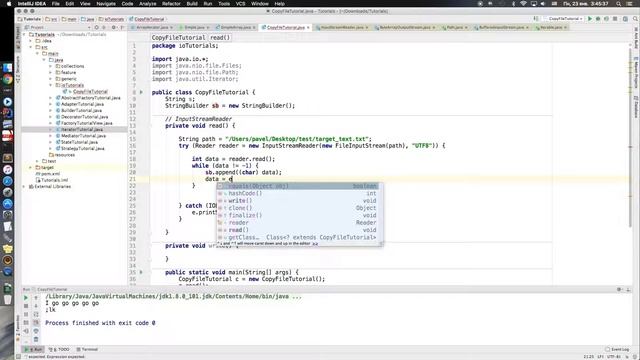640x360 pixels.
Task: Click ioTutorials in the navigation bar
Action: (111, 19)
